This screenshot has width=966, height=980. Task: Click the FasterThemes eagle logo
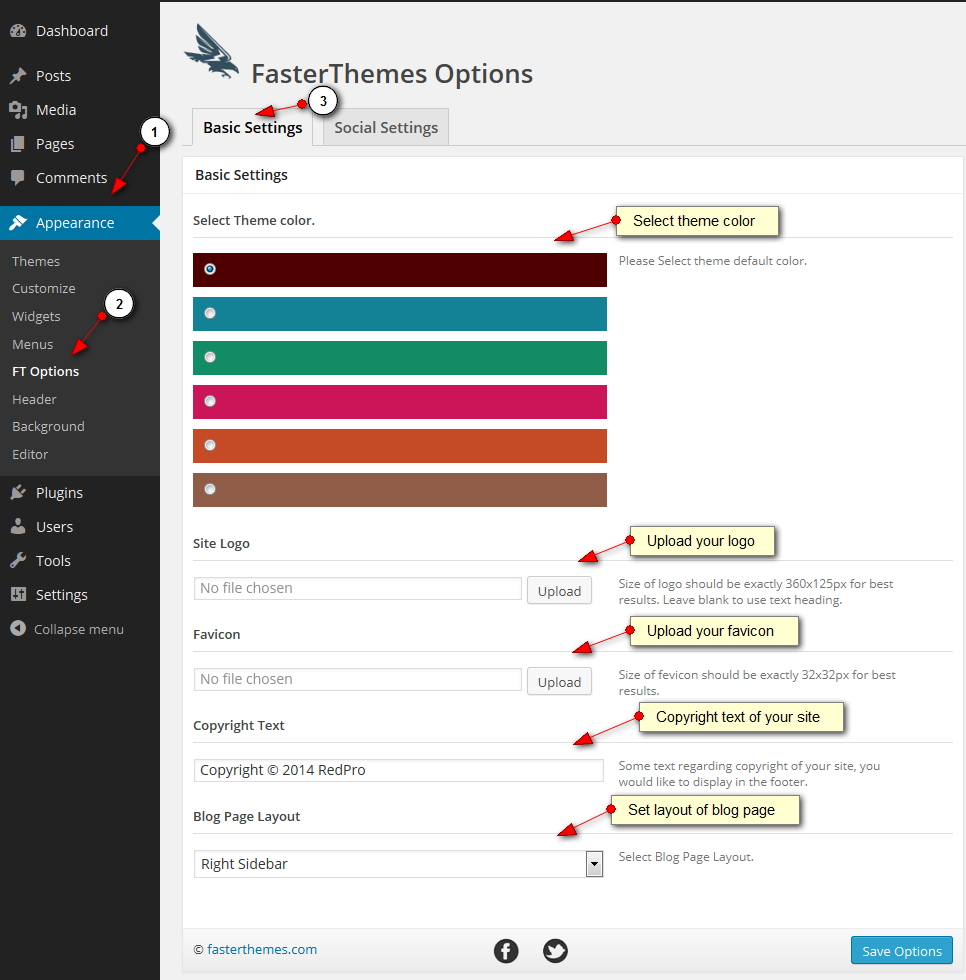212,52
